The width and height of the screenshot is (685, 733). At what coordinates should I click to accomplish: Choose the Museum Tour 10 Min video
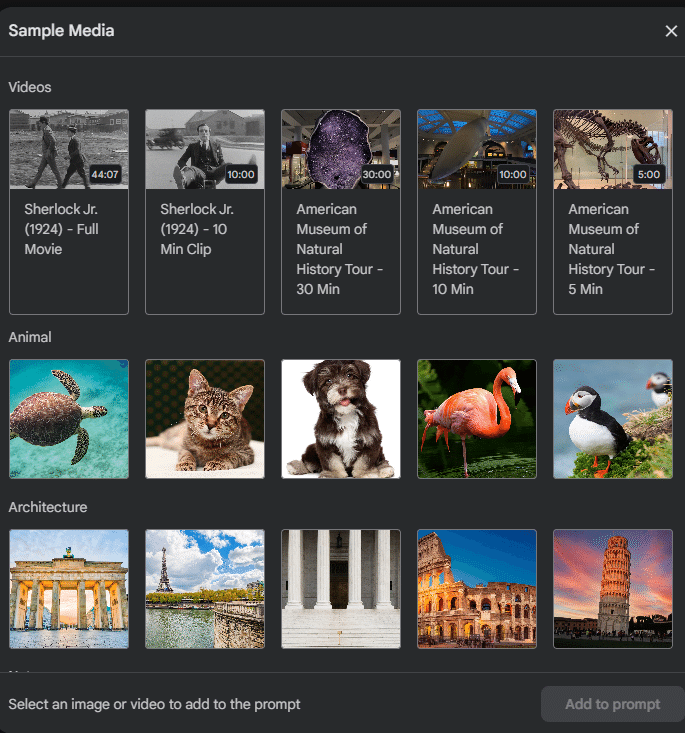pos(477,212)
